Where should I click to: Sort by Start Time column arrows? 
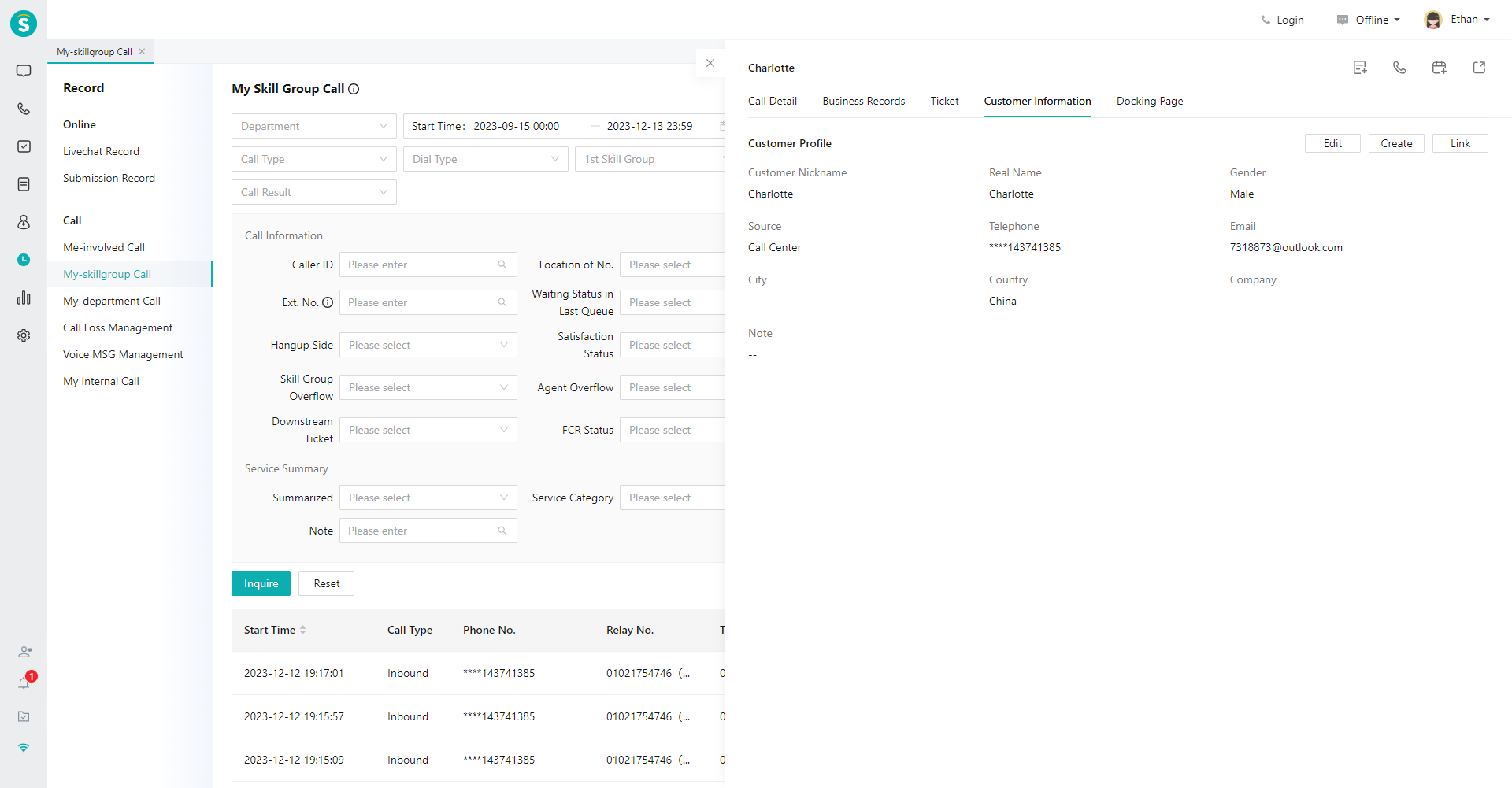pos(303,630)
